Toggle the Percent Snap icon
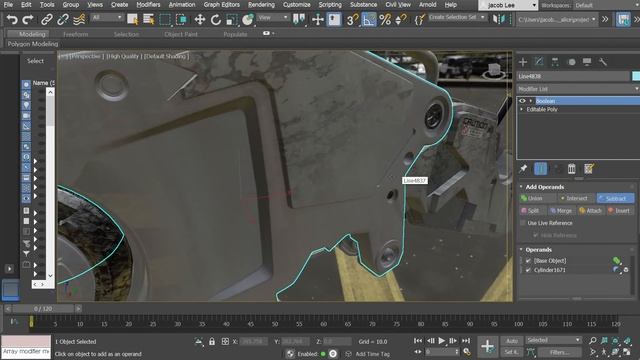This screenshot has width=640, height=360. click(384, 19)
